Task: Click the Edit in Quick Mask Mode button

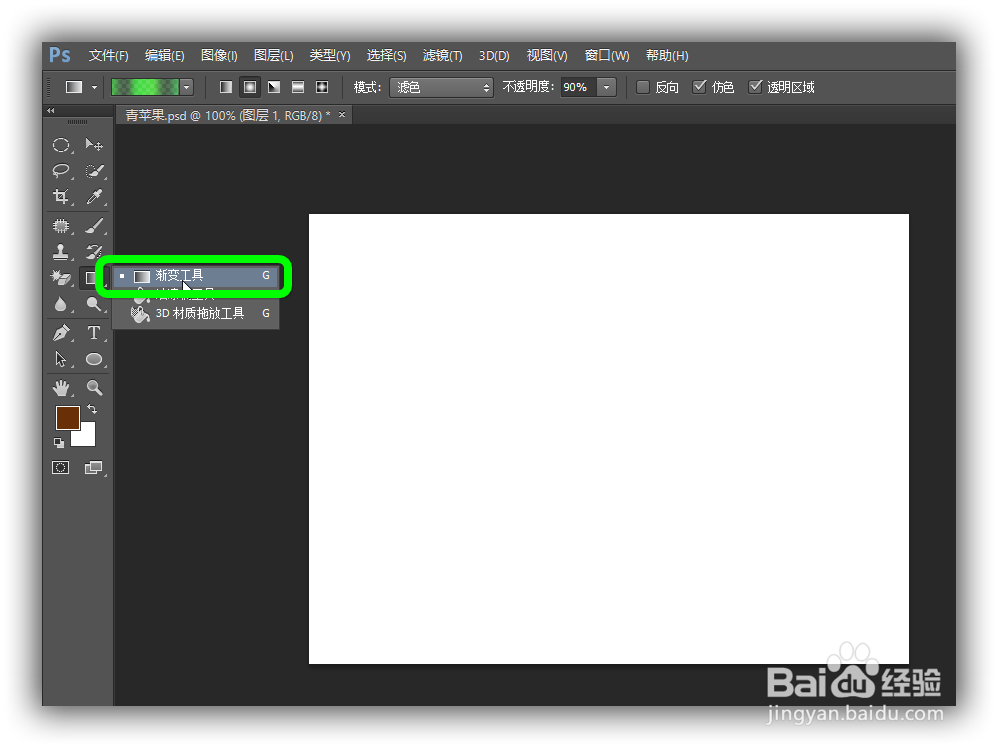Action: point(60,467)
